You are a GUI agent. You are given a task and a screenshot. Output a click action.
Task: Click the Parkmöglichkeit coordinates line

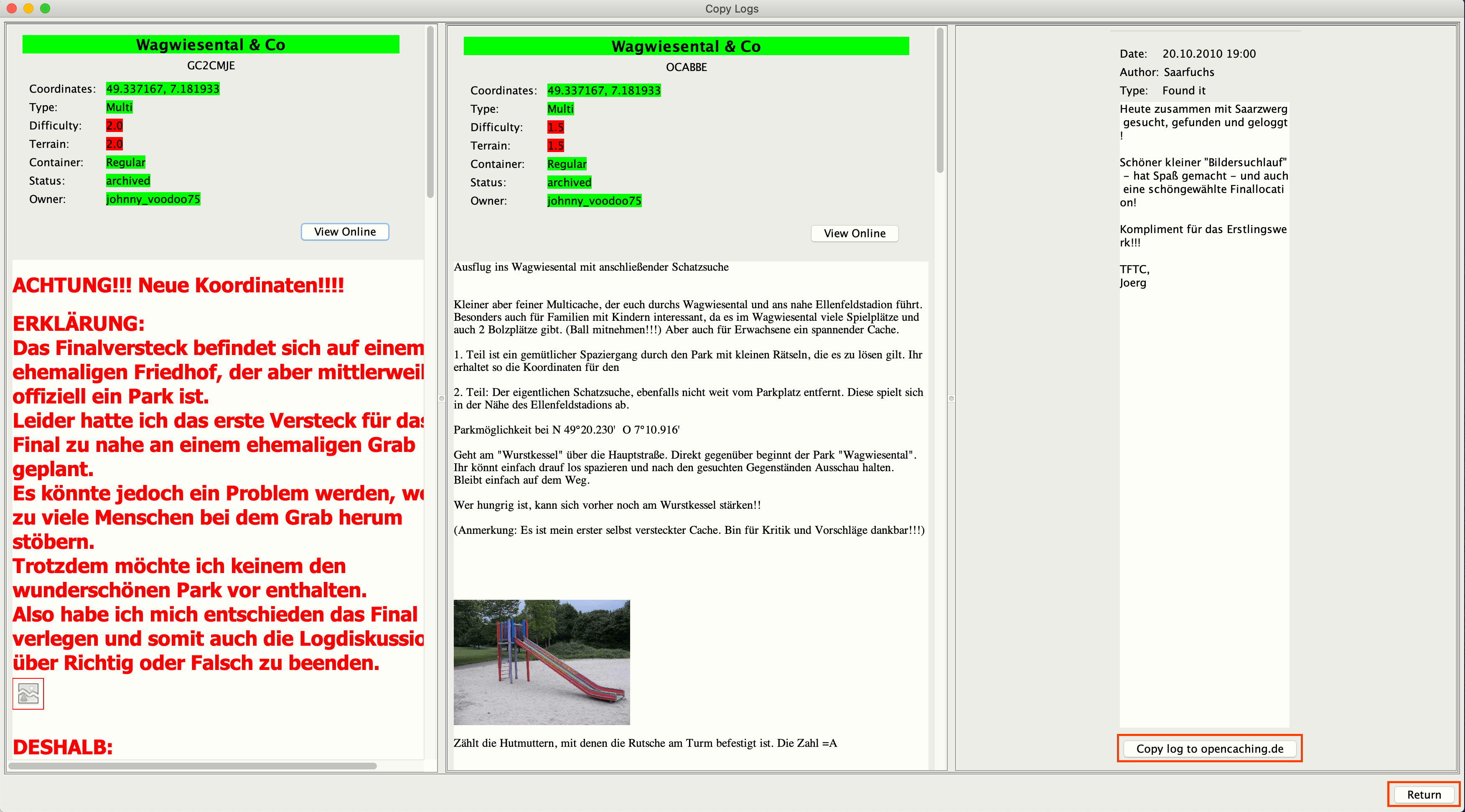coord(567,430)
